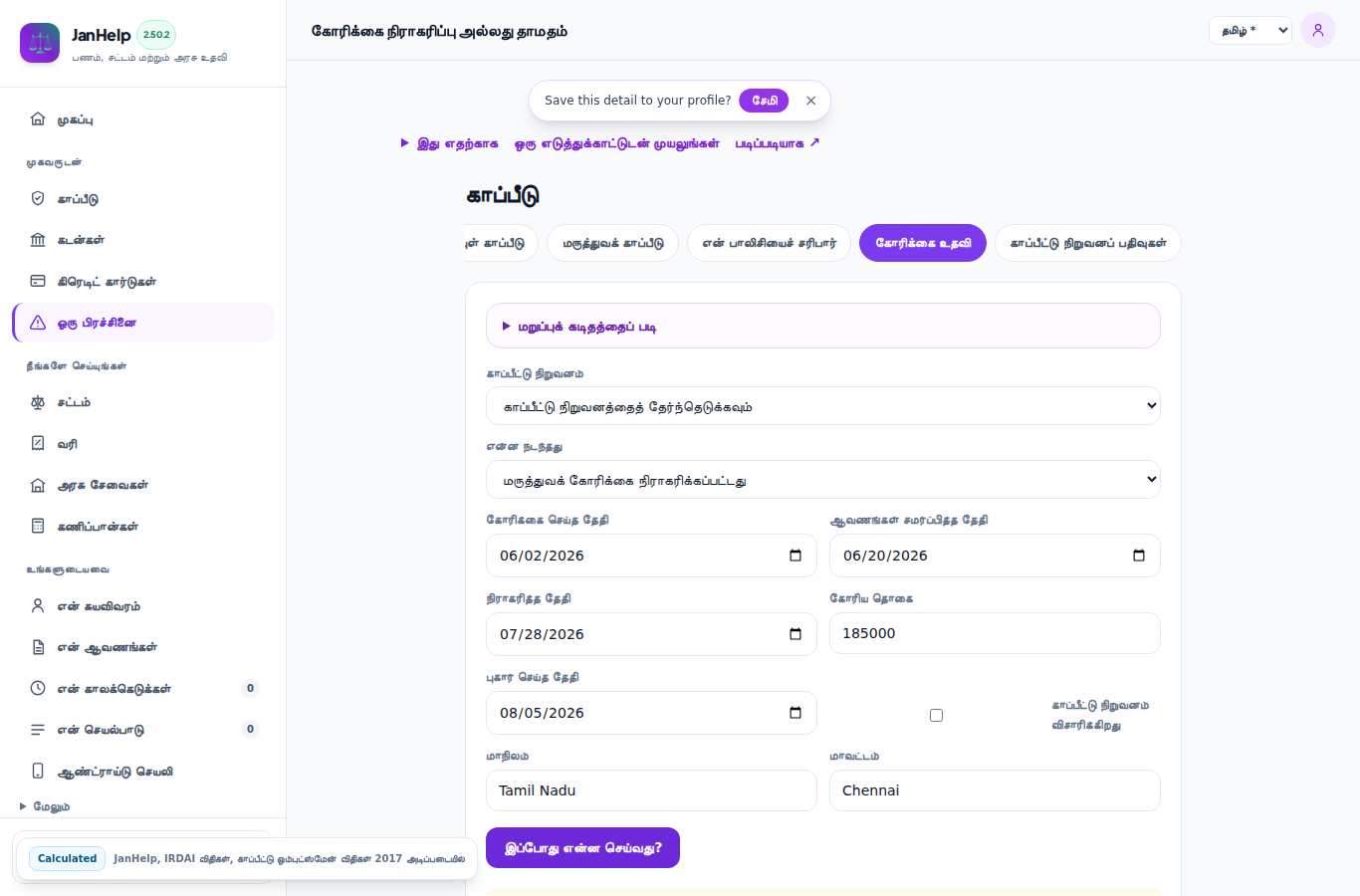Expand the மேலும் sidebar section

pos(45,806)
